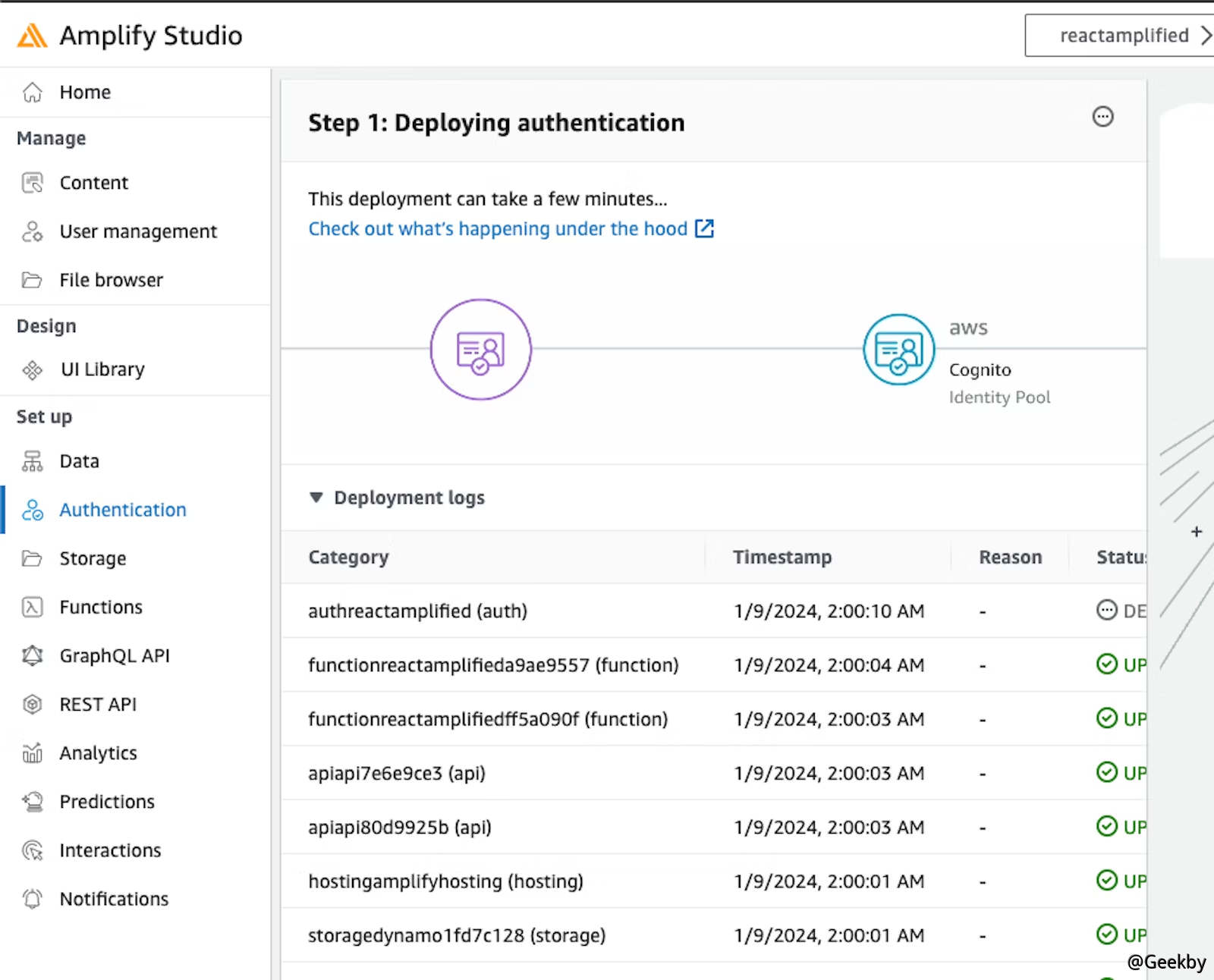Click the Category column header
The height and width of the screenshot is (980, 1214).
348,558
